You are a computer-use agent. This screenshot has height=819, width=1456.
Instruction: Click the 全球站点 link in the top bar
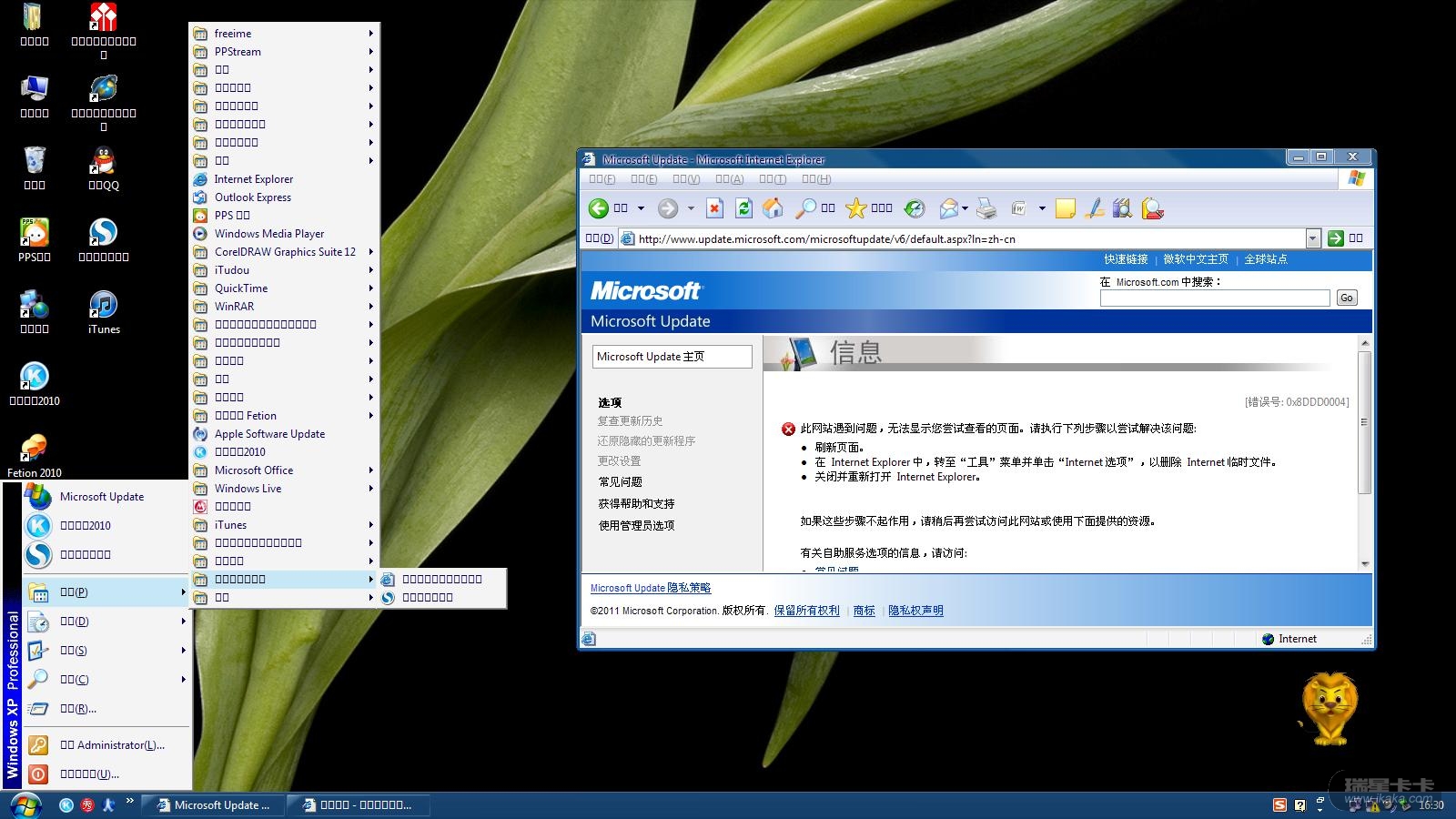(1266, 259)
